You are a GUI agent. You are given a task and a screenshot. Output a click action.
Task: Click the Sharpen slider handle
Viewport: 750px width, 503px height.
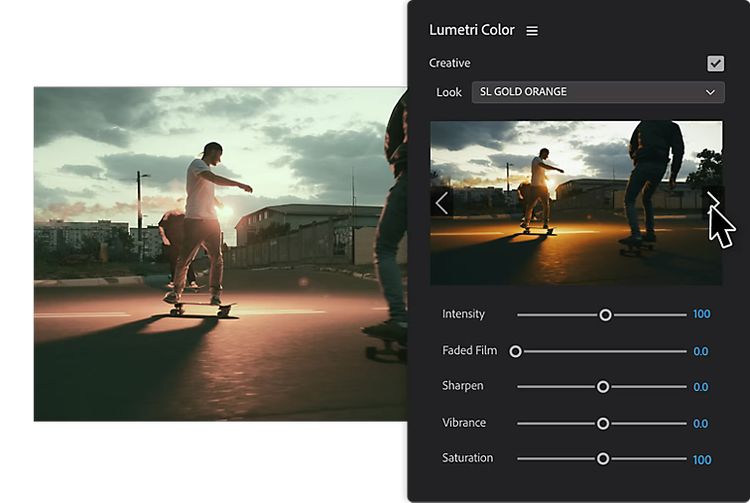[603, 387]
